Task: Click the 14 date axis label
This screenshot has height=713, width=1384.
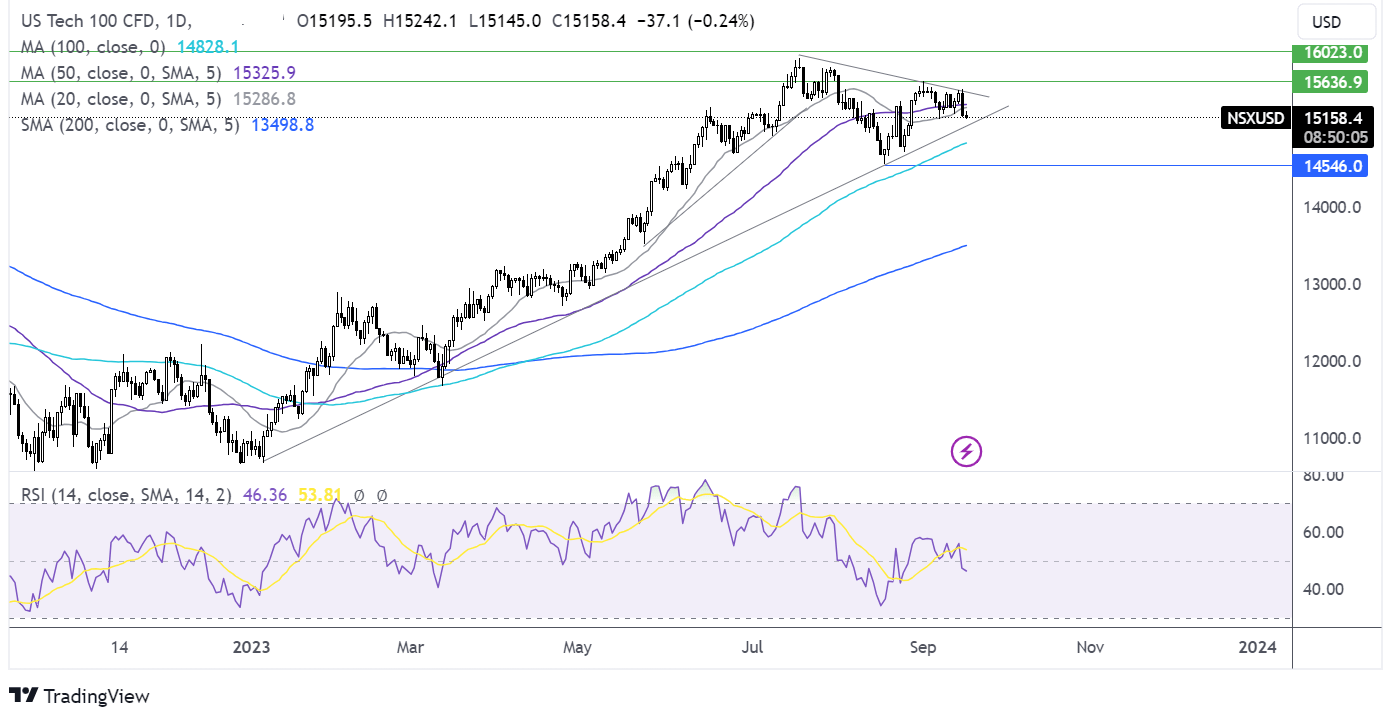Action: coord(119,648)
